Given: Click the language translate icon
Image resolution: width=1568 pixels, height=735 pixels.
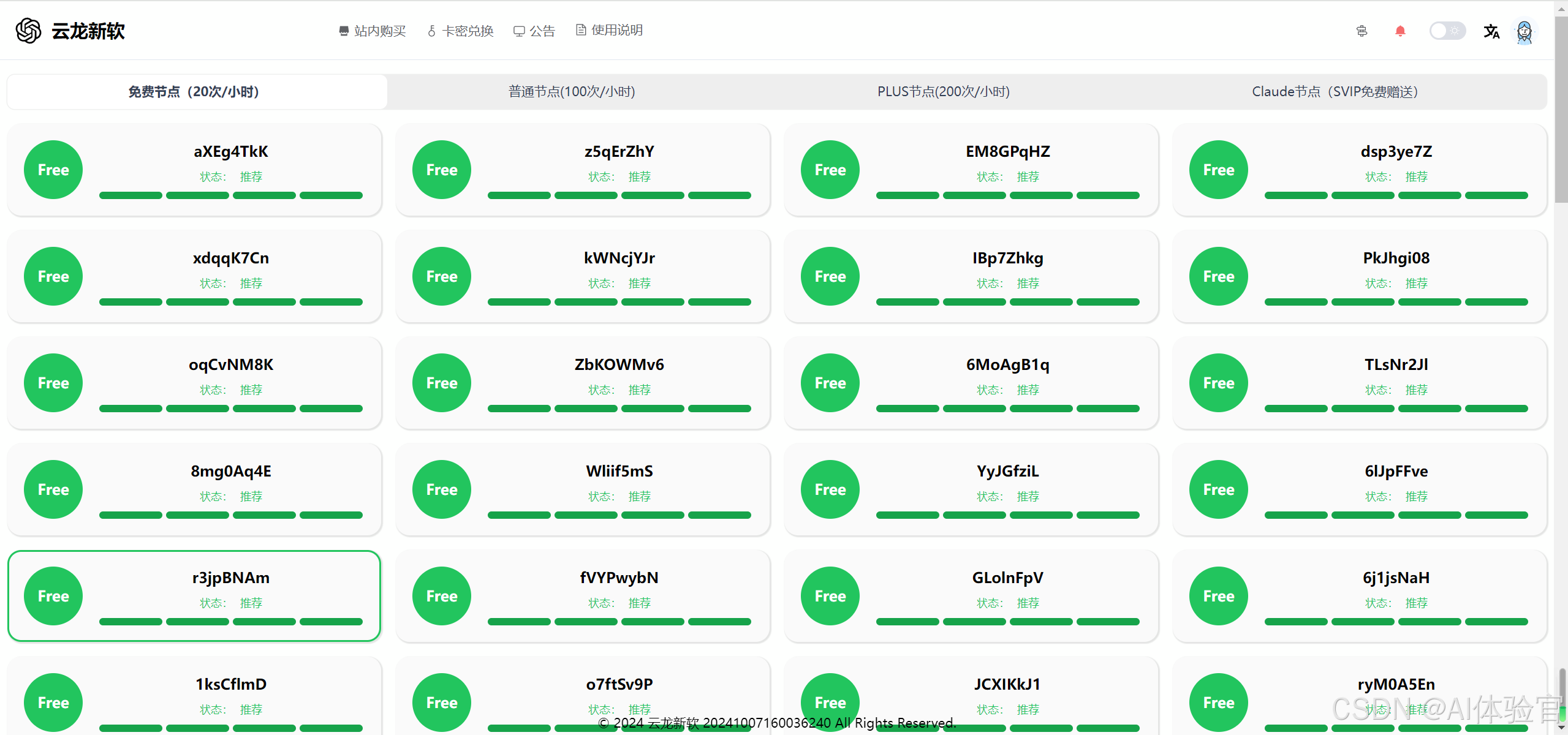Looking at the screenshot, I should (x=1491, y=31).
